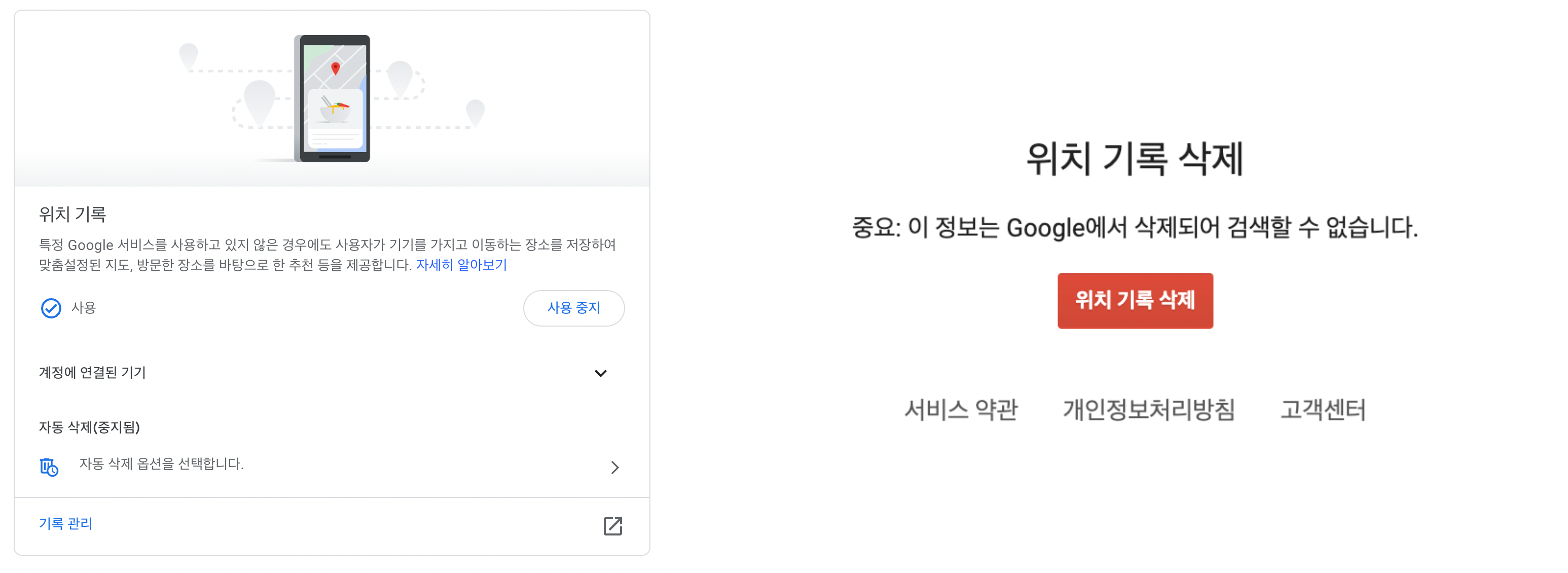Toggle location history off with 사용 중지
The width and height of the screenshot is (1568, 573).
click(573, 308)
